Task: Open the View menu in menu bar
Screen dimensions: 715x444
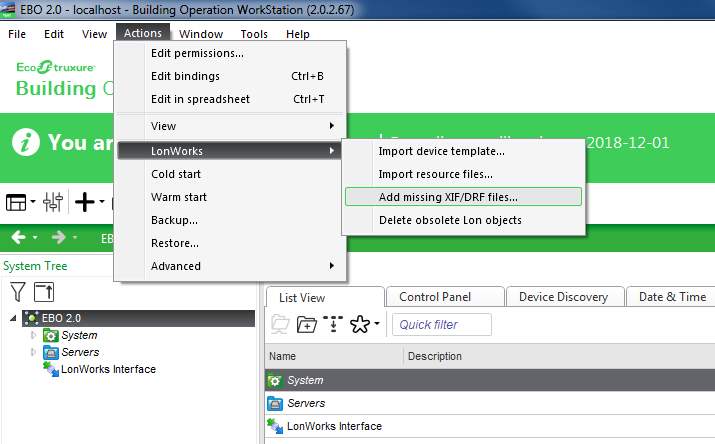Action: pos(94,34)
